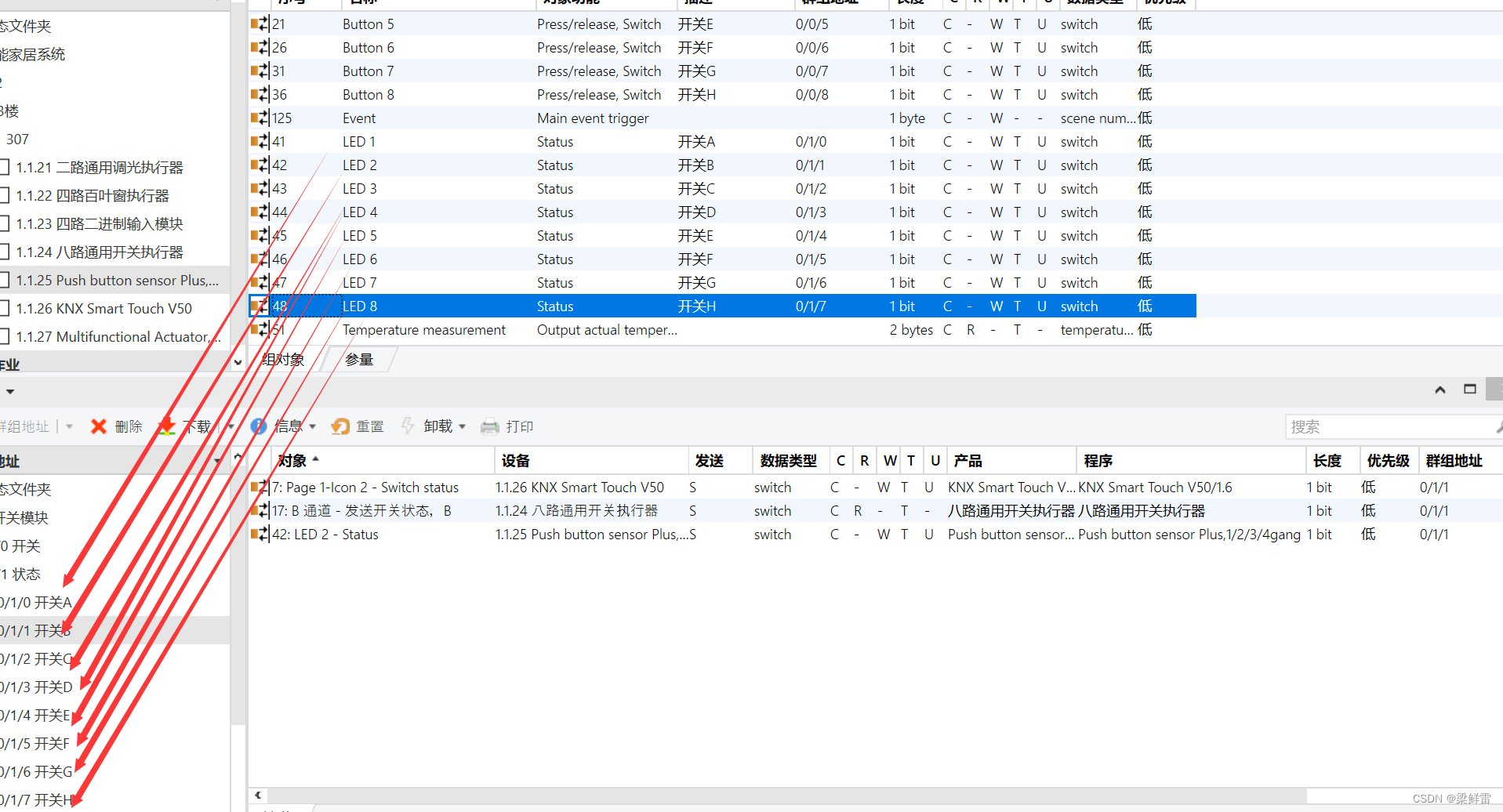Open the dropdown arrow next to 下载
This screenshot has height=812, width=1503.
point(231,426)
